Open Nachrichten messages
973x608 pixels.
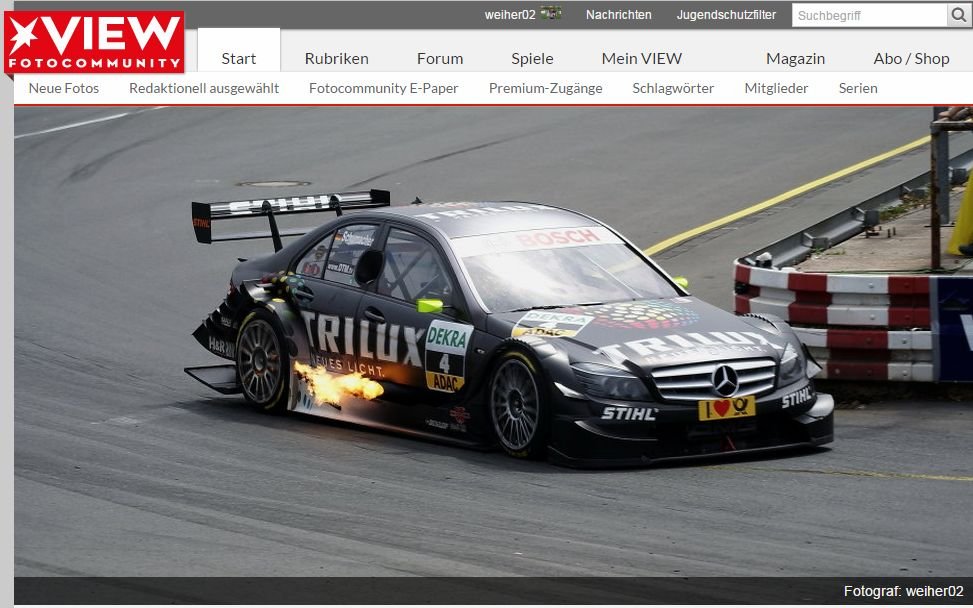coord(618,15)
